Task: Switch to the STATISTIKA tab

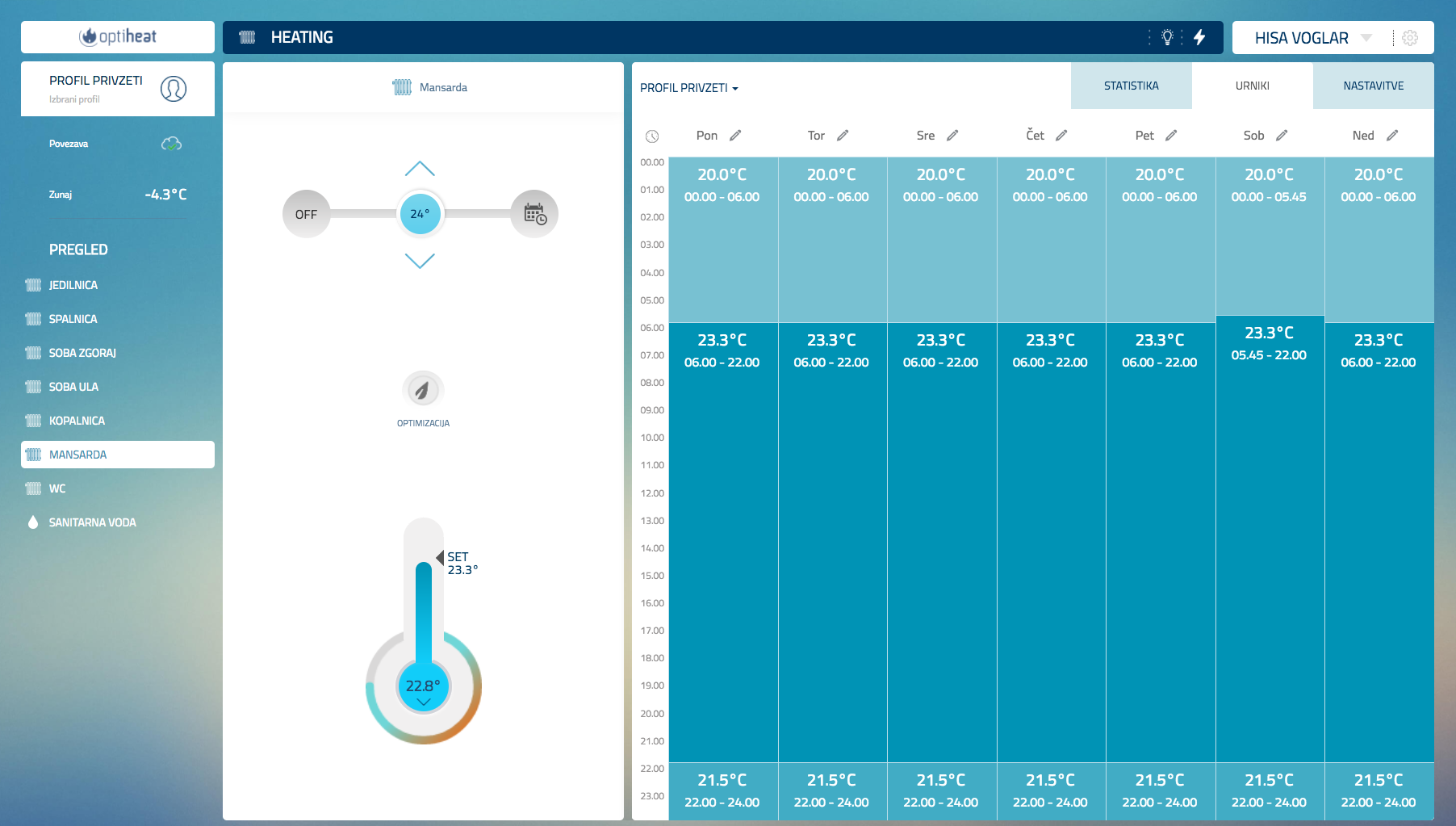Action: 1132,86
